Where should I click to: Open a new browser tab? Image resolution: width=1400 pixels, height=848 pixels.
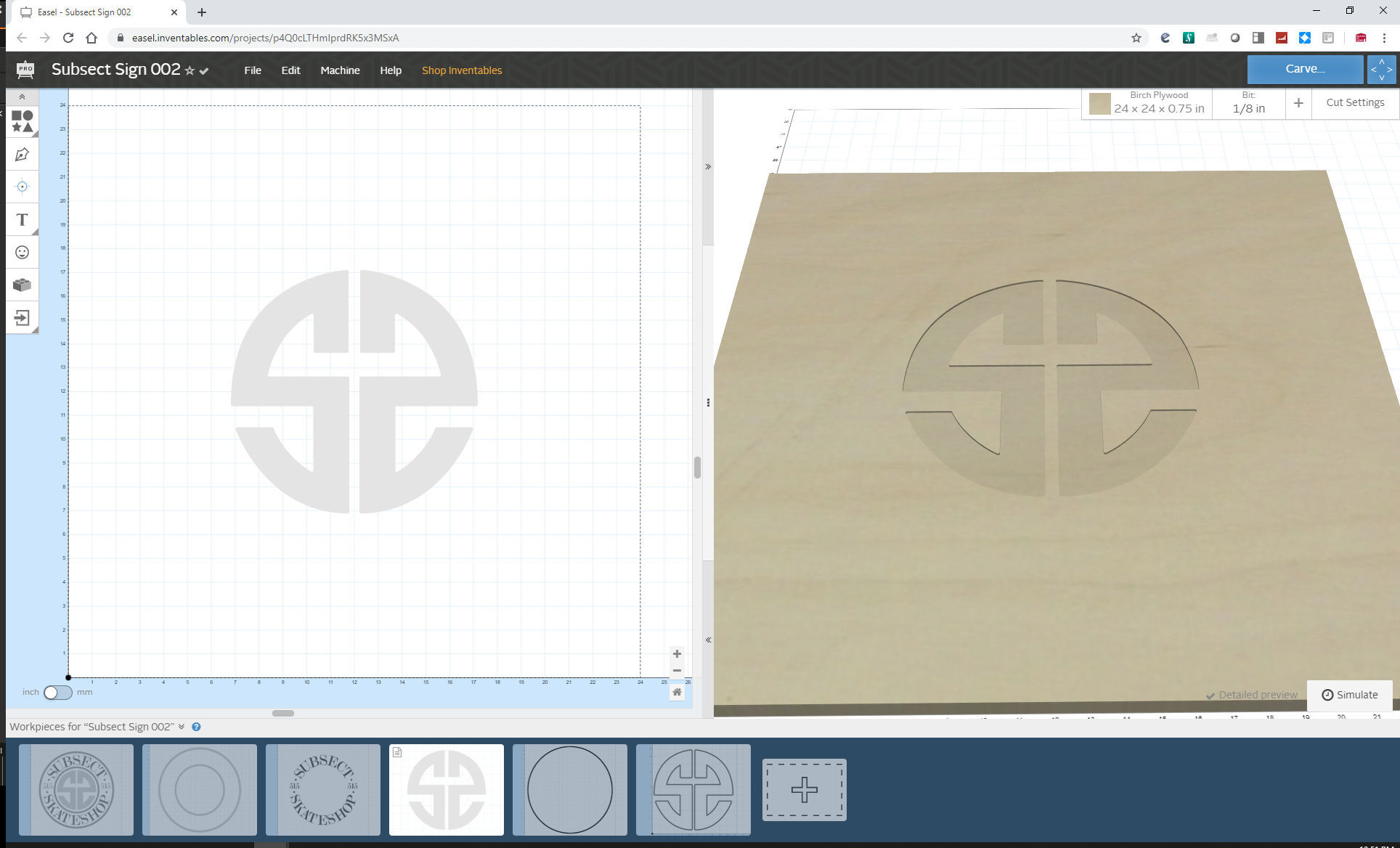pos(202,12)
